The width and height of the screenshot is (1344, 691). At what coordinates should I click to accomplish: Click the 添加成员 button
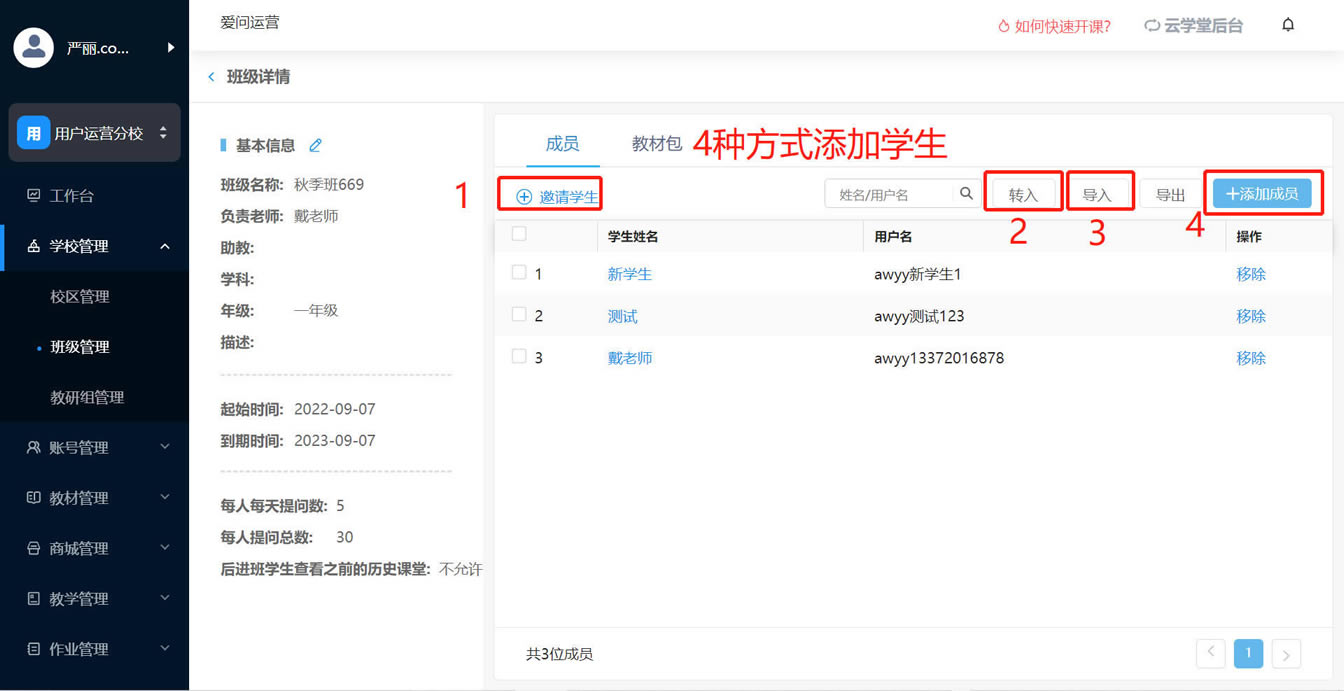pos(1262,194)
